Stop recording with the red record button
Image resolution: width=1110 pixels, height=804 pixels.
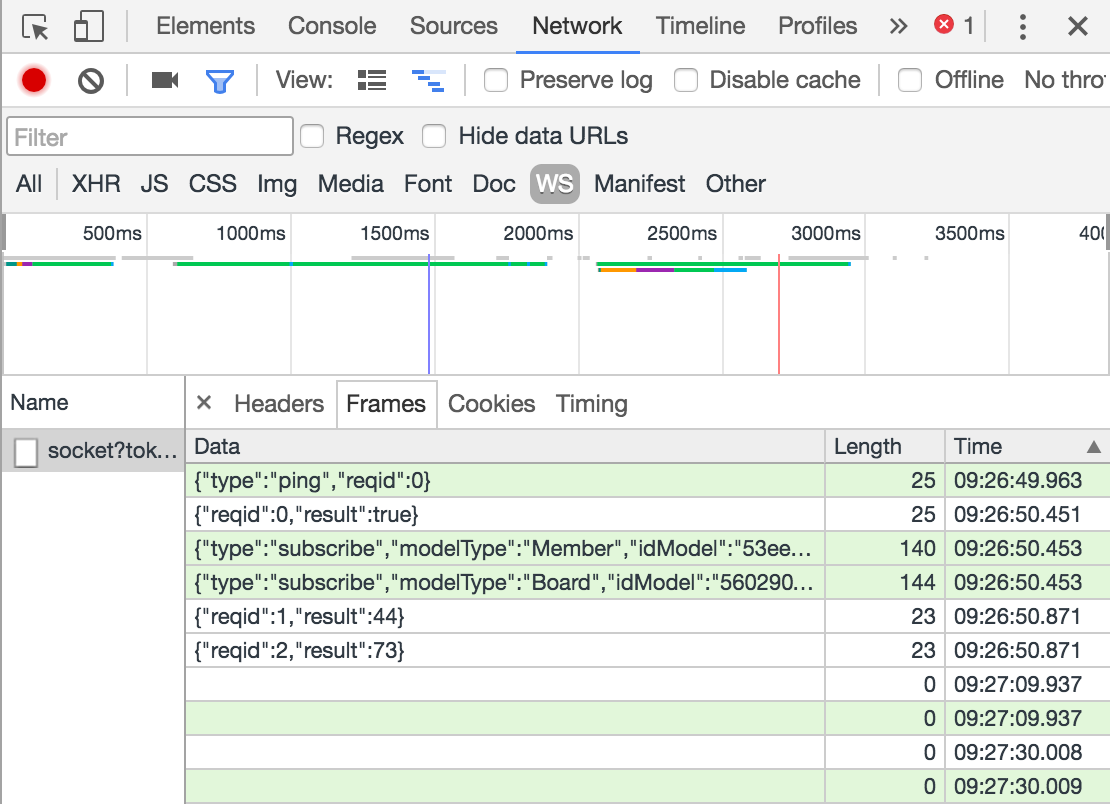[x=34, y=80]
